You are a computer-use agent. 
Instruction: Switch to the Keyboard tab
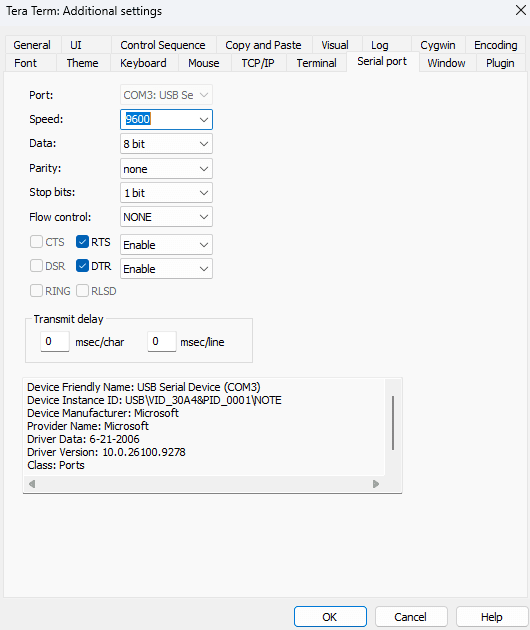click(143, 63)
